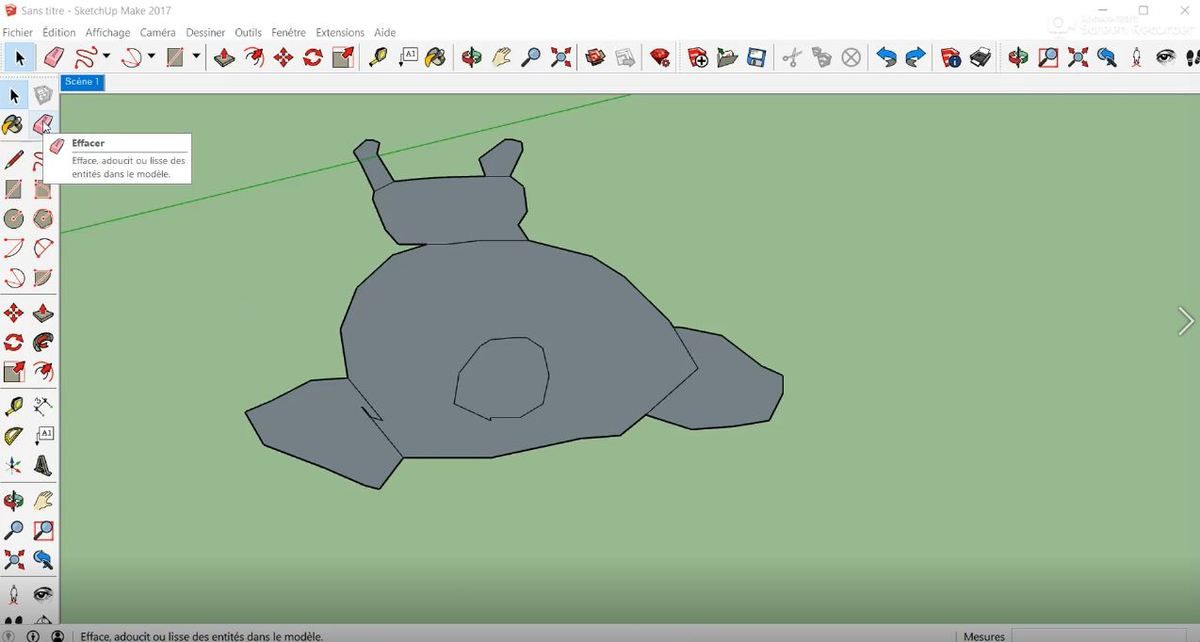Open the Affichage menu
This screenshot has height=642, width=1200.
point(108,32)
